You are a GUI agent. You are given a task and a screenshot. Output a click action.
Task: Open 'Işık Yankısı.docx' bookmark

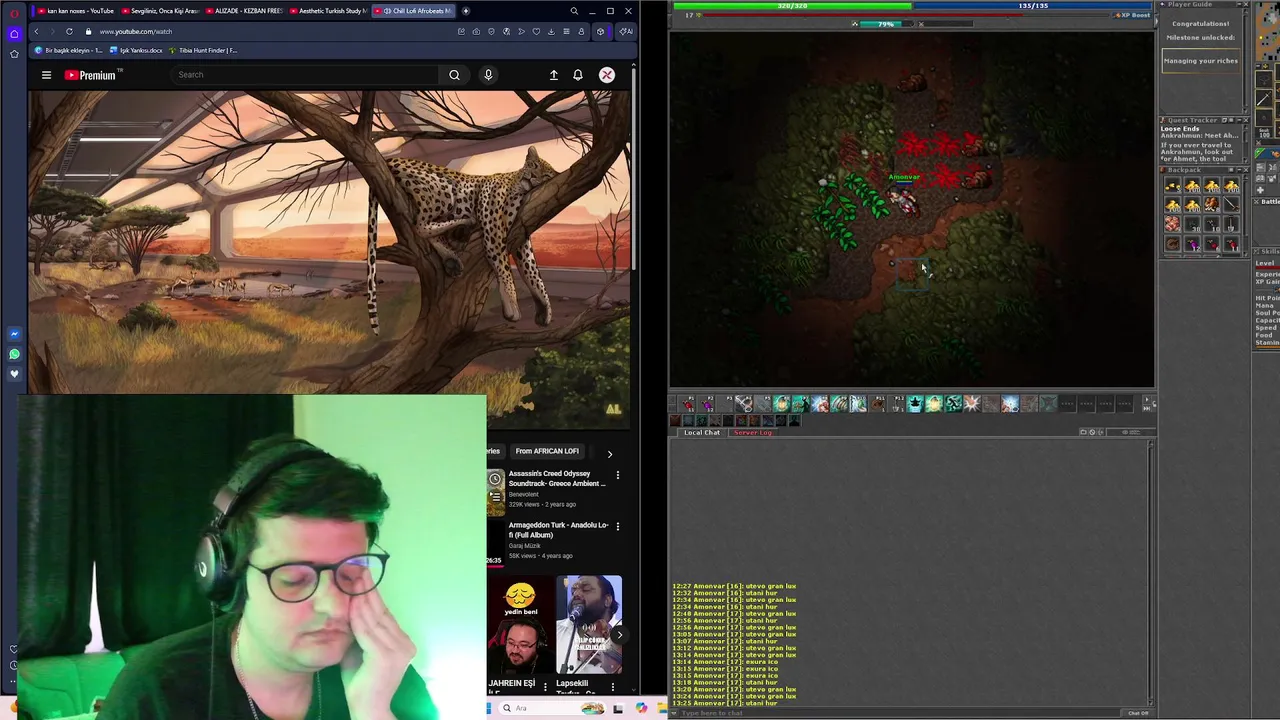(136, 50)
